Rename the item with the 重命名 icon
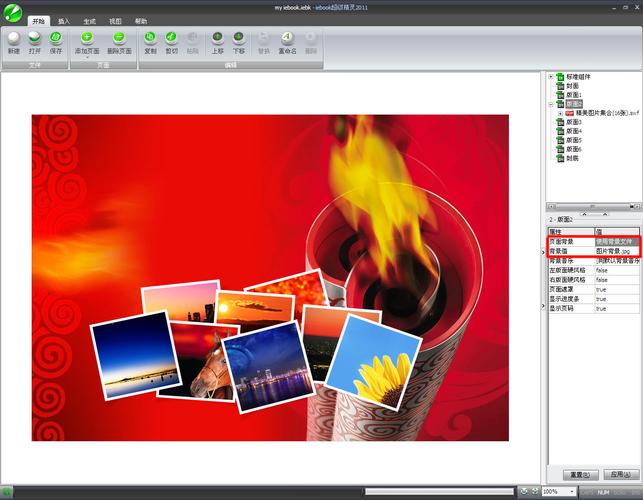Viewport: 643px width, 500px height. [x=287, y=39]
